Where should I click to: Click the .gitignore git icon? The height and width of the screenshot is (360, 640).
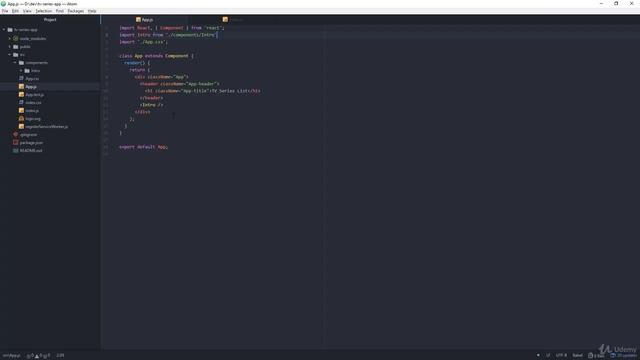pos(16,135)
